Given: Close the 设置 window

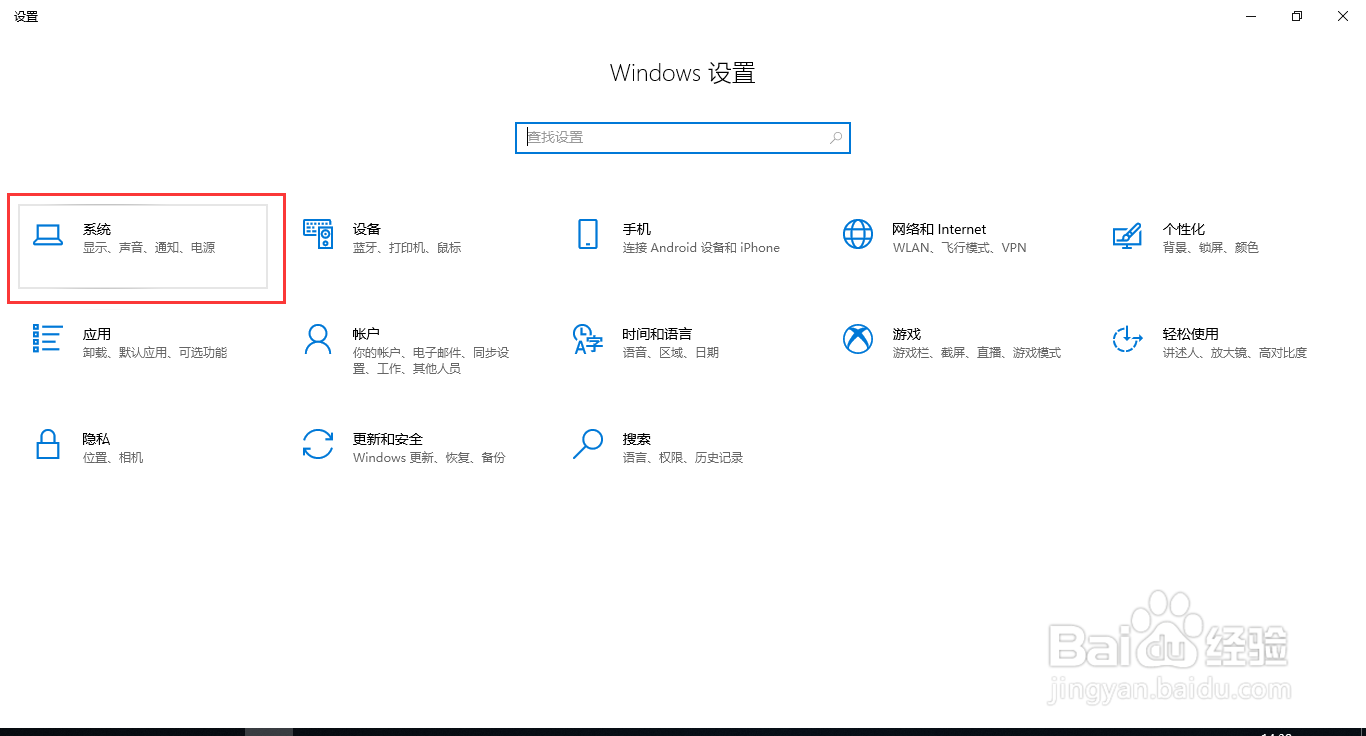Looking at the screenshot, I should [1343, 16].
